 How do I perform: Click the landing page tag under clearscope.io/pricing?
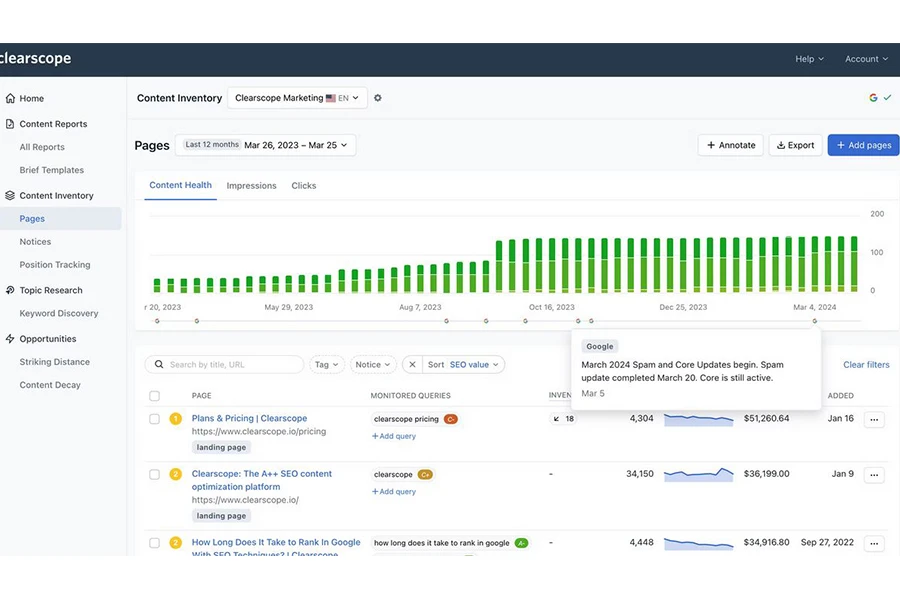tap(221, 447)
